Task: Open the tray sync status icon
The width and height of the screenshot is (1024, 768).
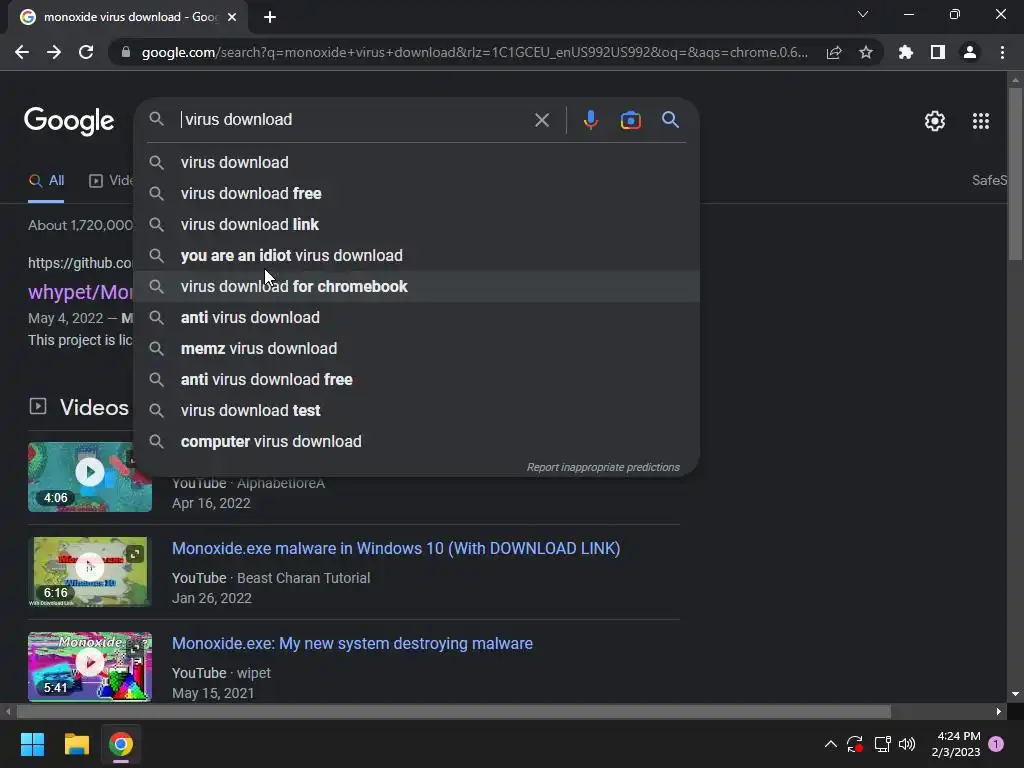Action: [x=855, y=744]
